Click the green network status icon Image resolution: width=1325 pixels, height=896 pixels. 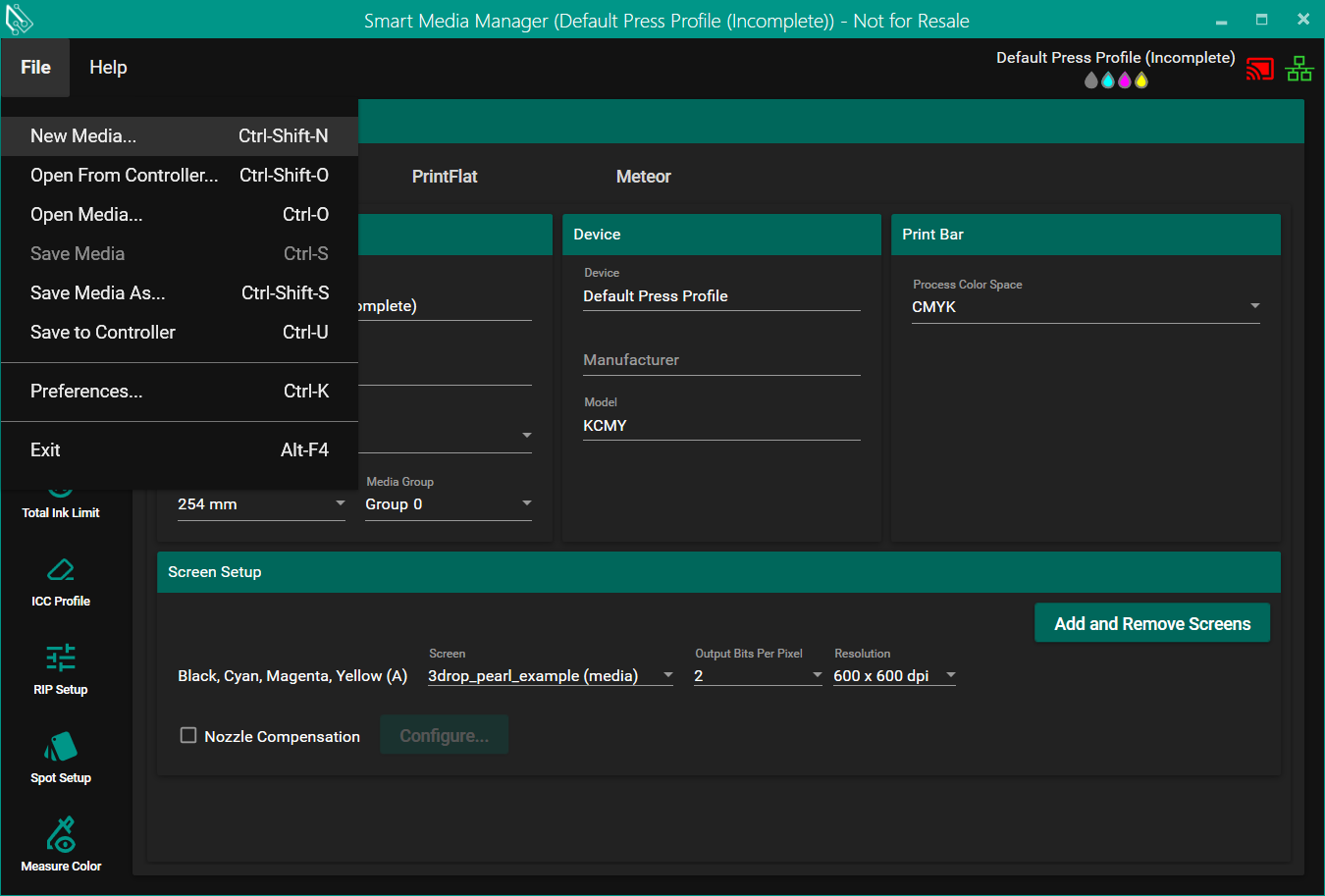click(1299, 69)
